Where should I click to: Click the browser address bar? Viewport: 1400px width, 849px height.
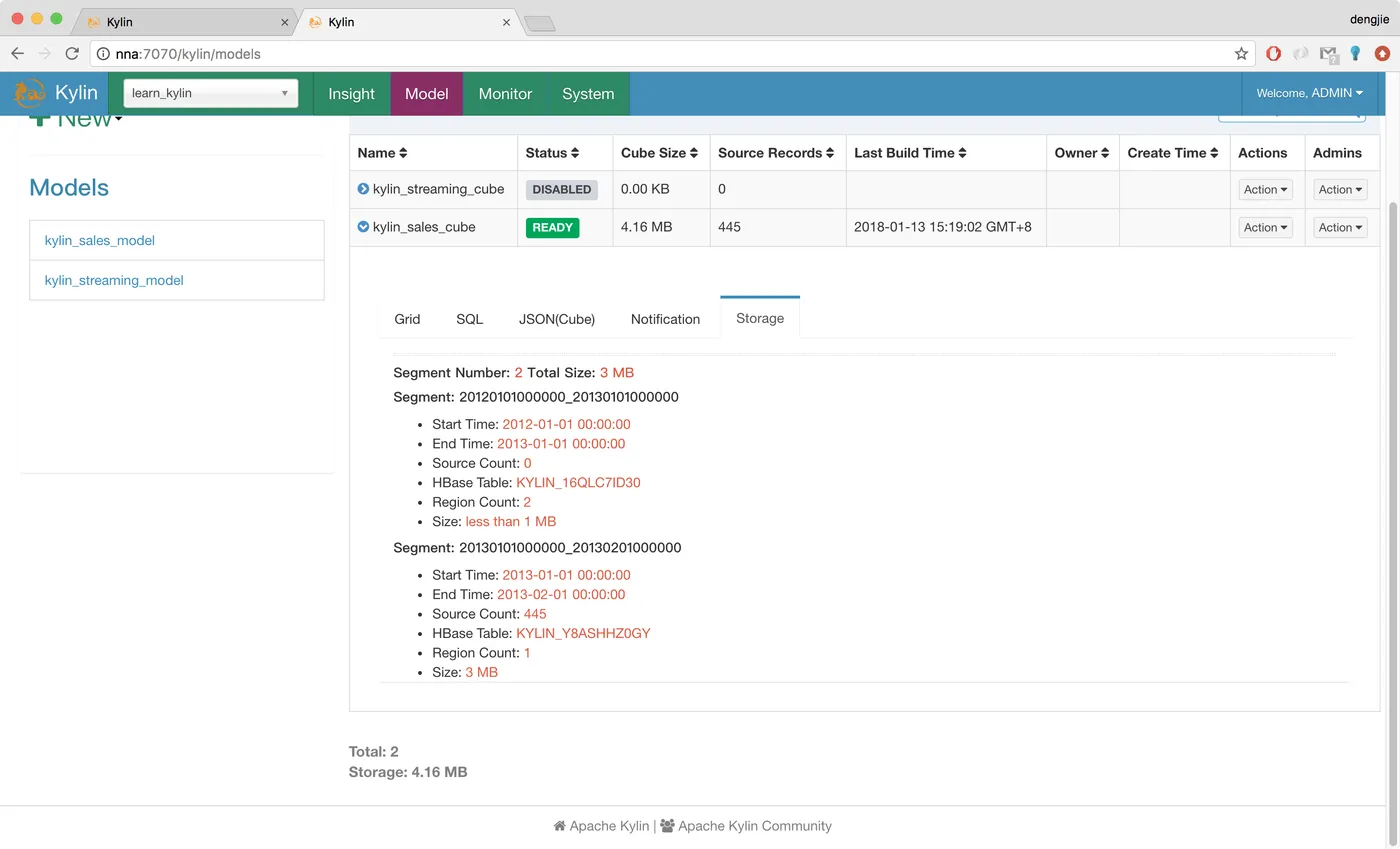(x=670, y=54)
